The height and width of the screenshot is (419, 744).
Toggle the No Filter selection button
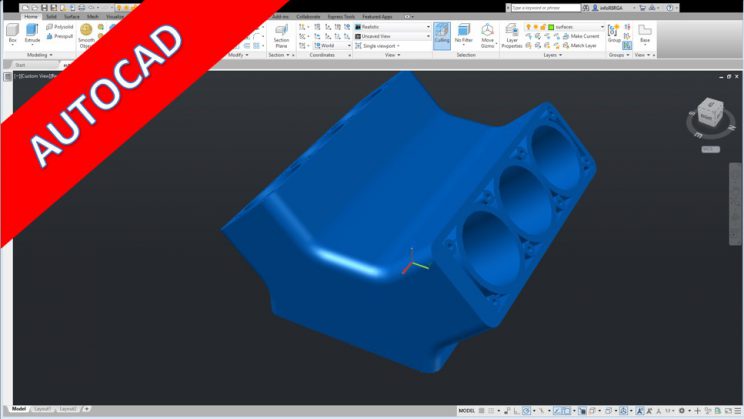[x=464, y=35]
